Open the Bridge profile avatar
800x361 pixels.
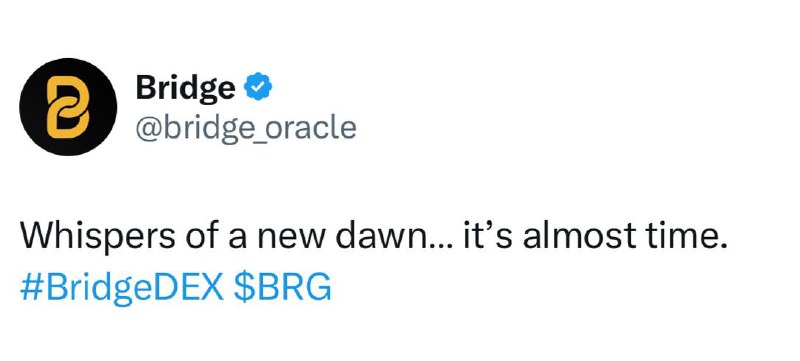coord(68,107)
